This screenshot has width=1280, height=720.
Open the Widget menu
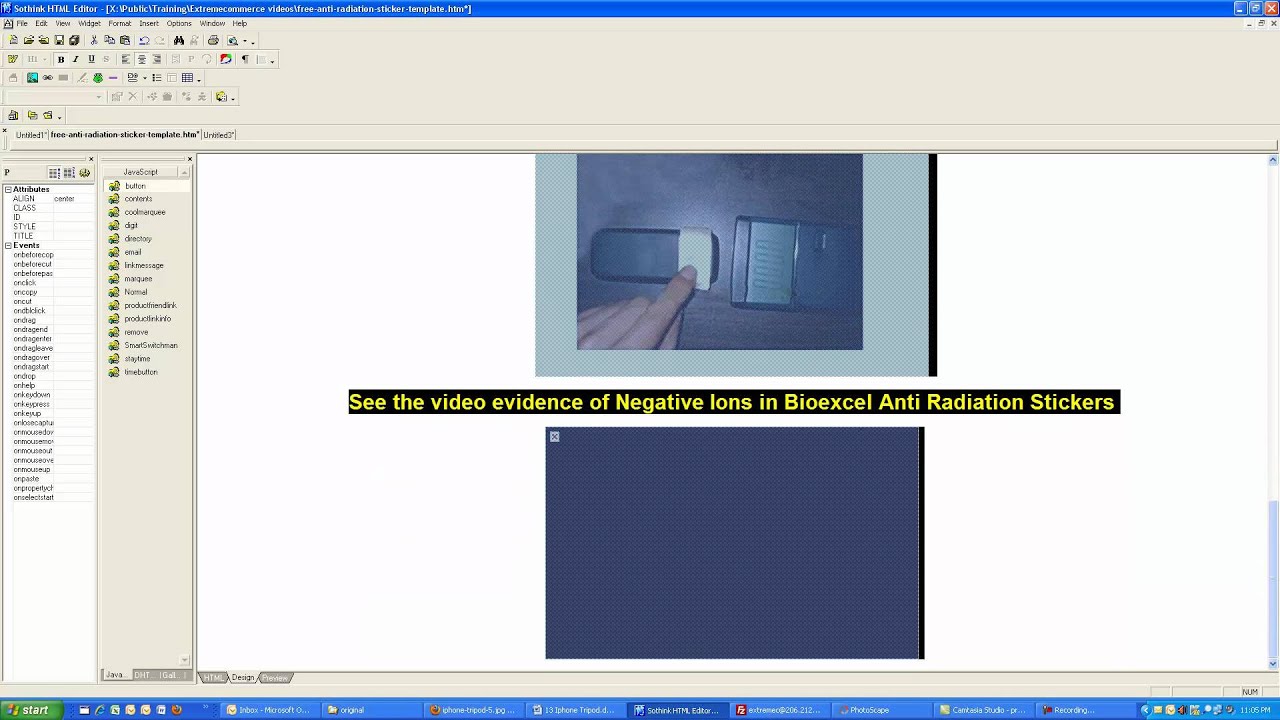[x=89, y=23]
